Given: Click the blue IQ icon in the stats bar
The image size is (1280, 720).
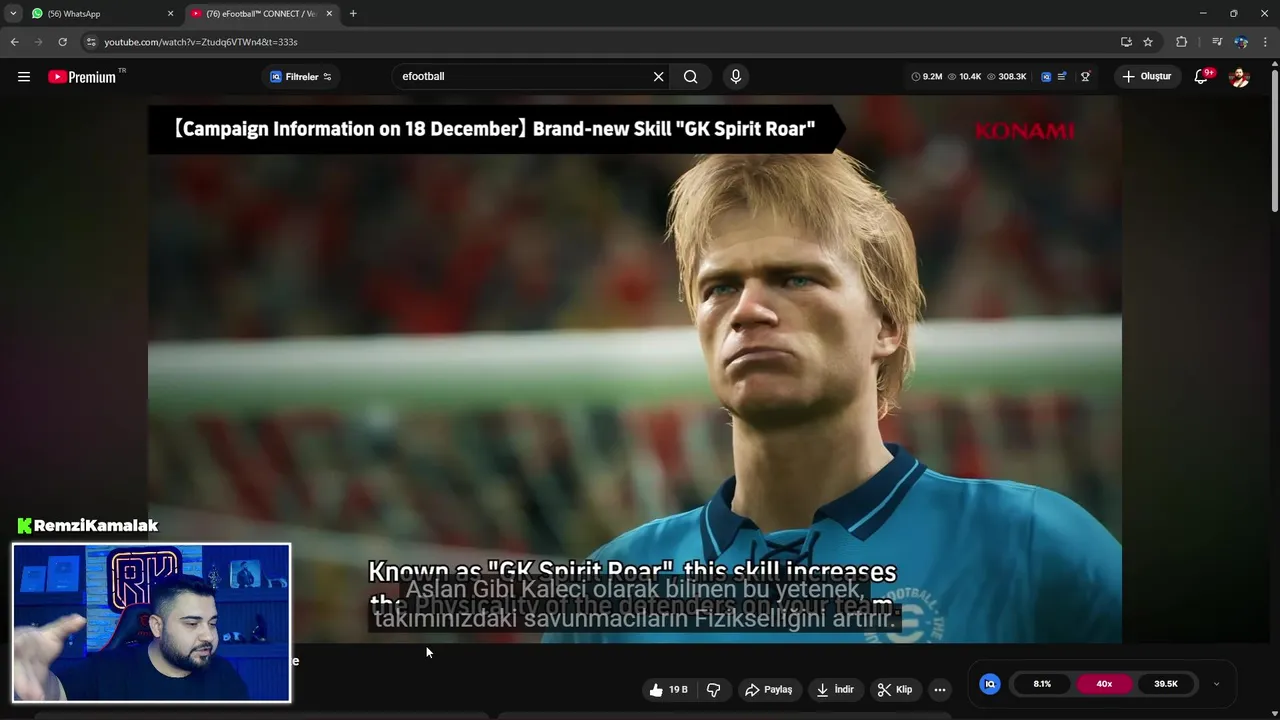Looking at the screenshot, I should (x=1046, y=77).
